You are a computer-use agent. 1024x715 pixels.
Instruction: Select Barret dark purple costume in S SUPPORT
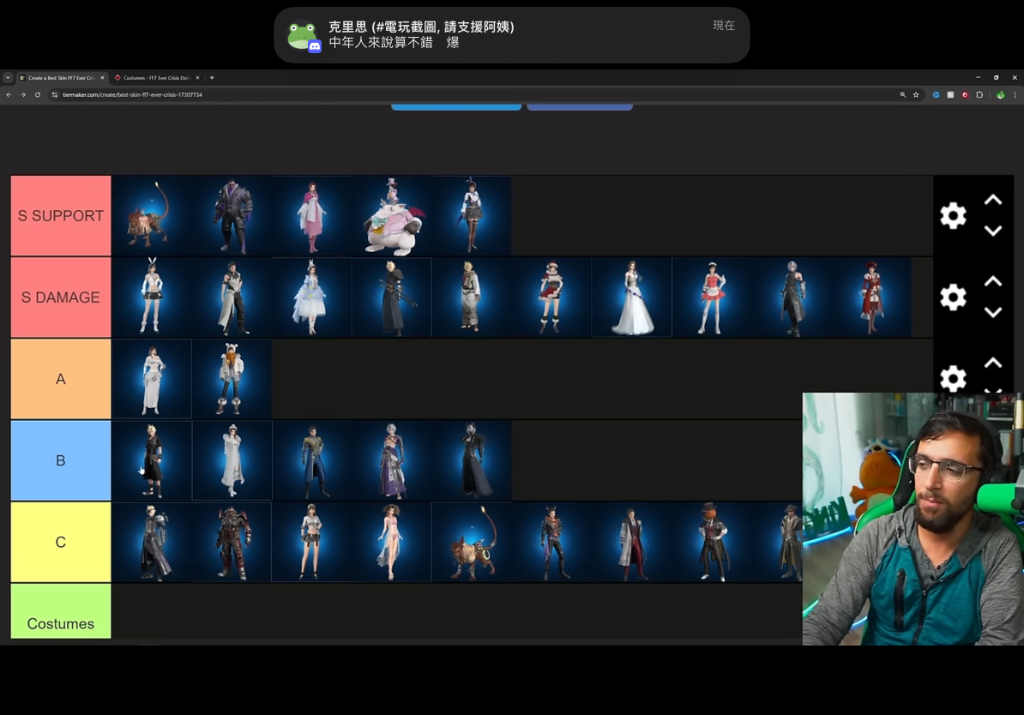coord(232,215)
